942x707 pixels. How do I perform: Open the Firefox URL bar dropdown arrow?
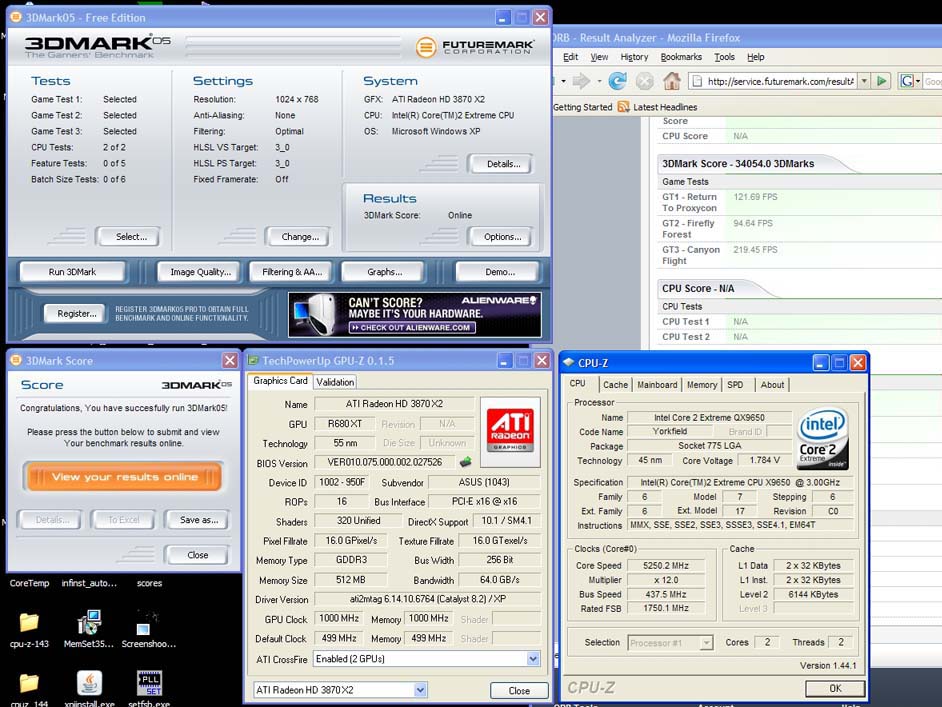[x=864, y=80]
